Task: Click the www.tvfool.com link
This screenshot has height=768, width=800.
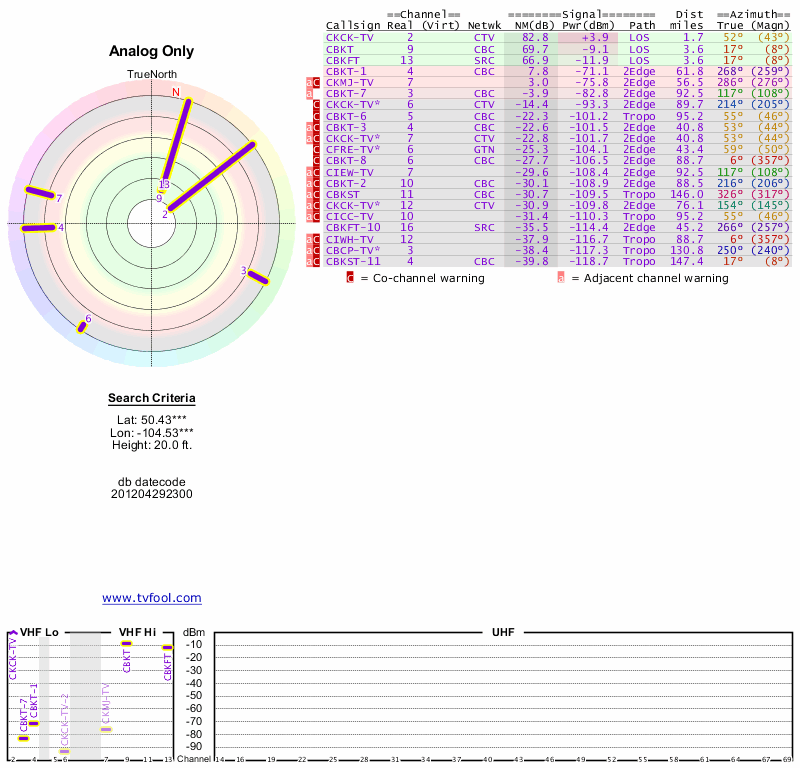Action: 151,598
